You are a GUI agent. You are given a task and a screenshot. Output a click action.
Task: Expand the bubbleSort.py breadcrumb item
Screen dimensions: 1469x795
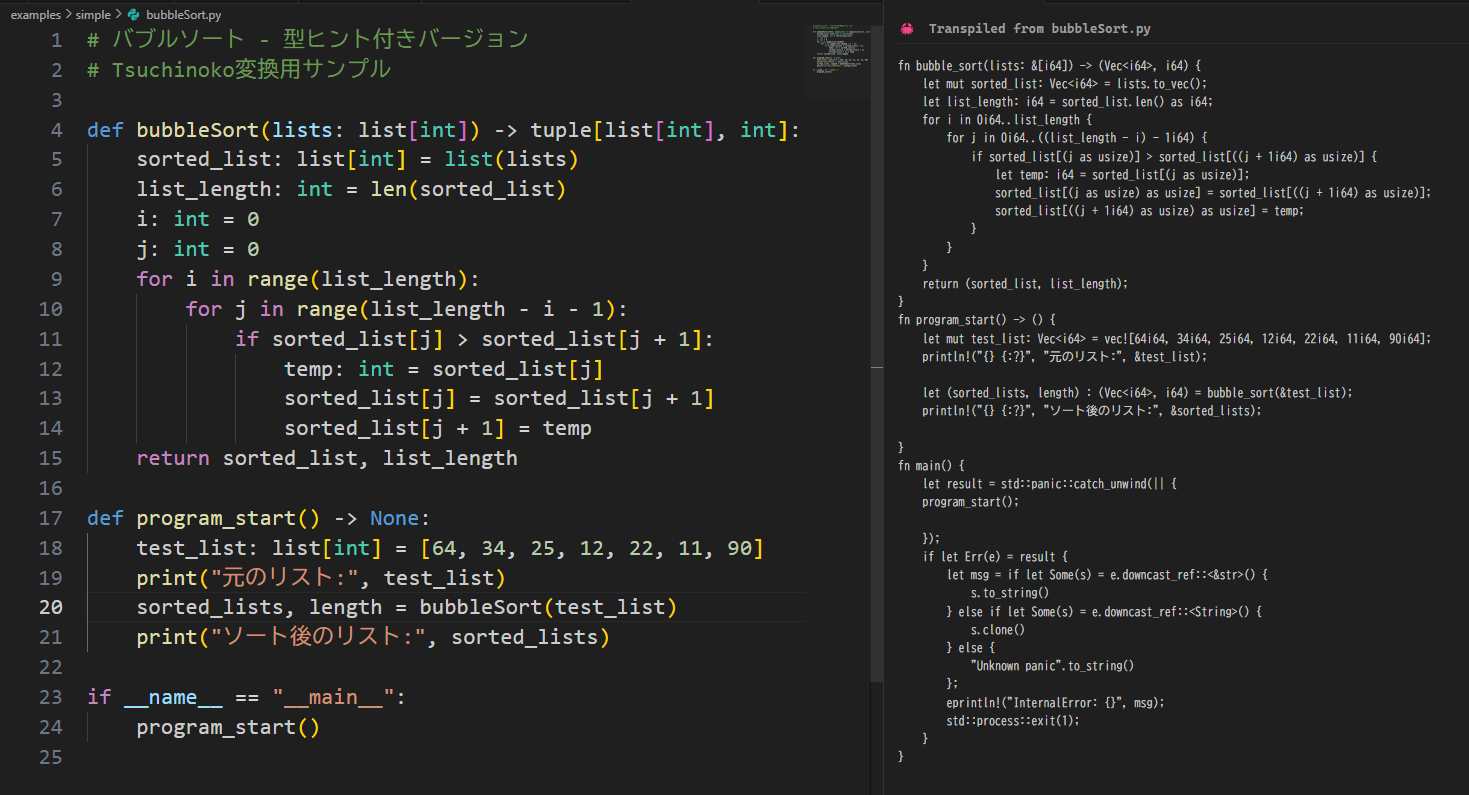tap(183, 15)
